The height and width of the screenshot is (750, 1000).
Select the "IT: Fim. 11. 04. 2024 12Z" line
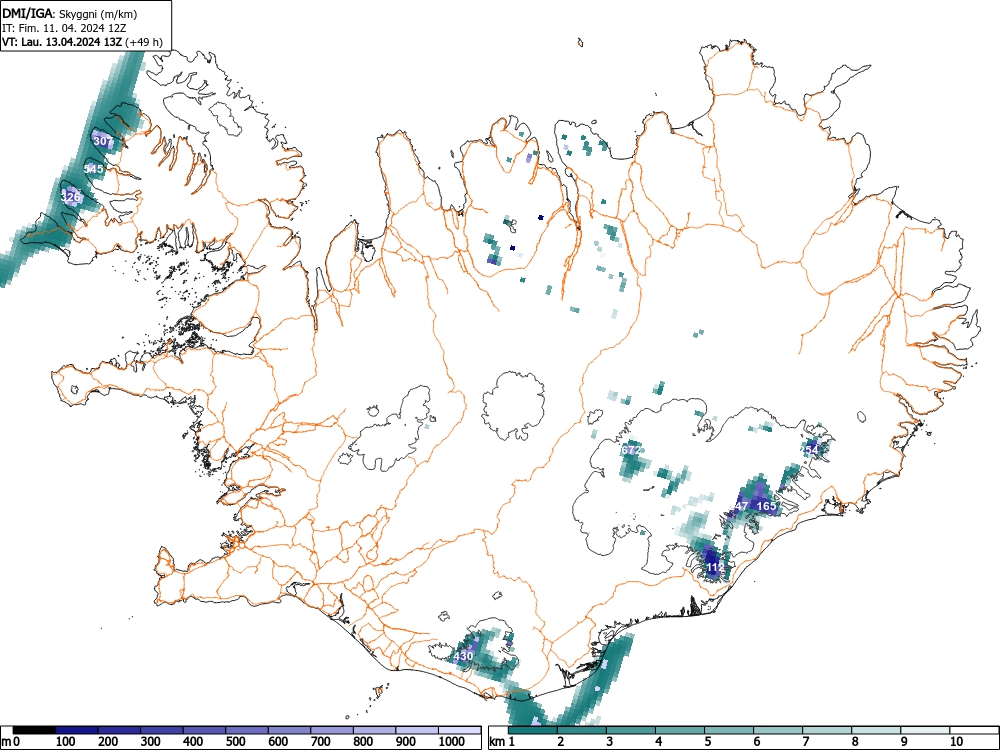[x=64, y=28]
